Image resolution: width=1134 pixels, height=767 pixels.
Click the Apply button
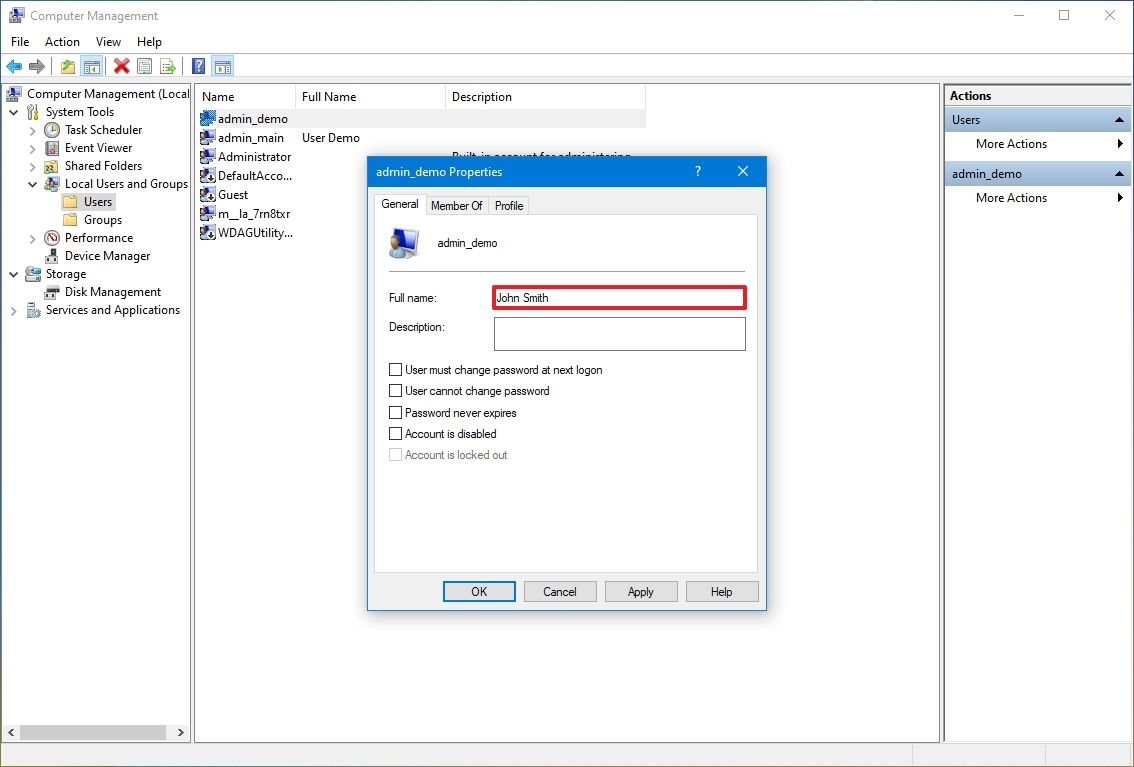click(x=640, y=591)
